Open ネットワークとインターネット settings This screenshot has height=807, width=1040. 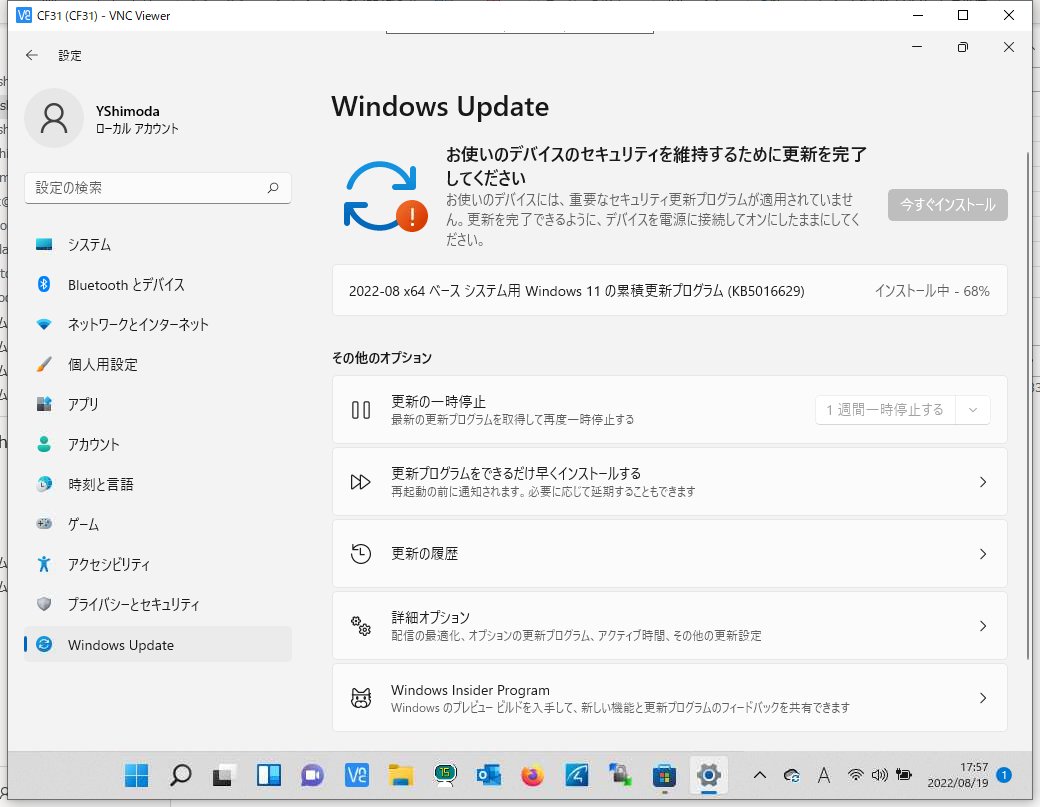click(x=158, y=325)
